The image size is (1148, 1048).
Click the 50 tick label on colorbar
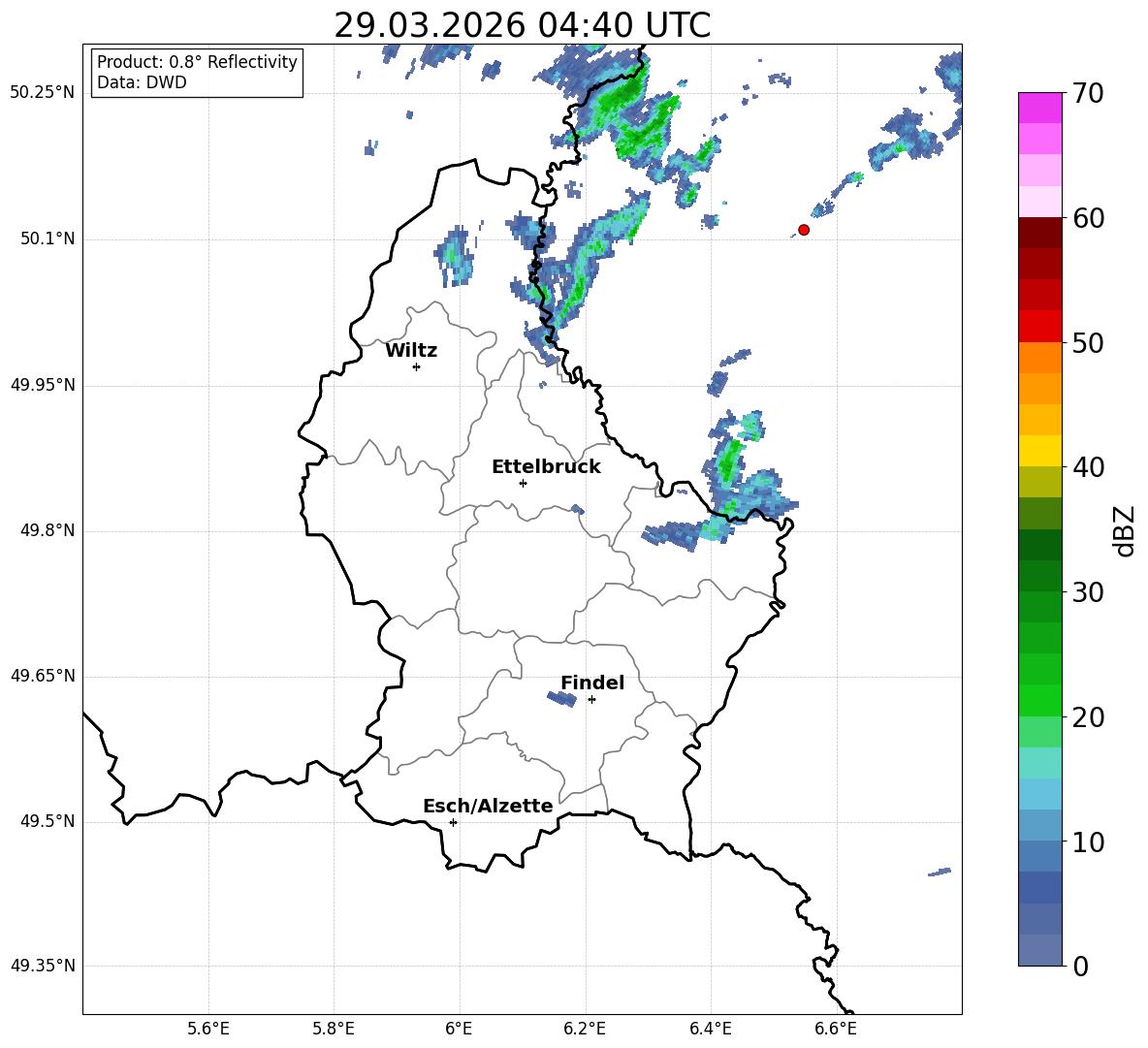[x=1088, y=343]
